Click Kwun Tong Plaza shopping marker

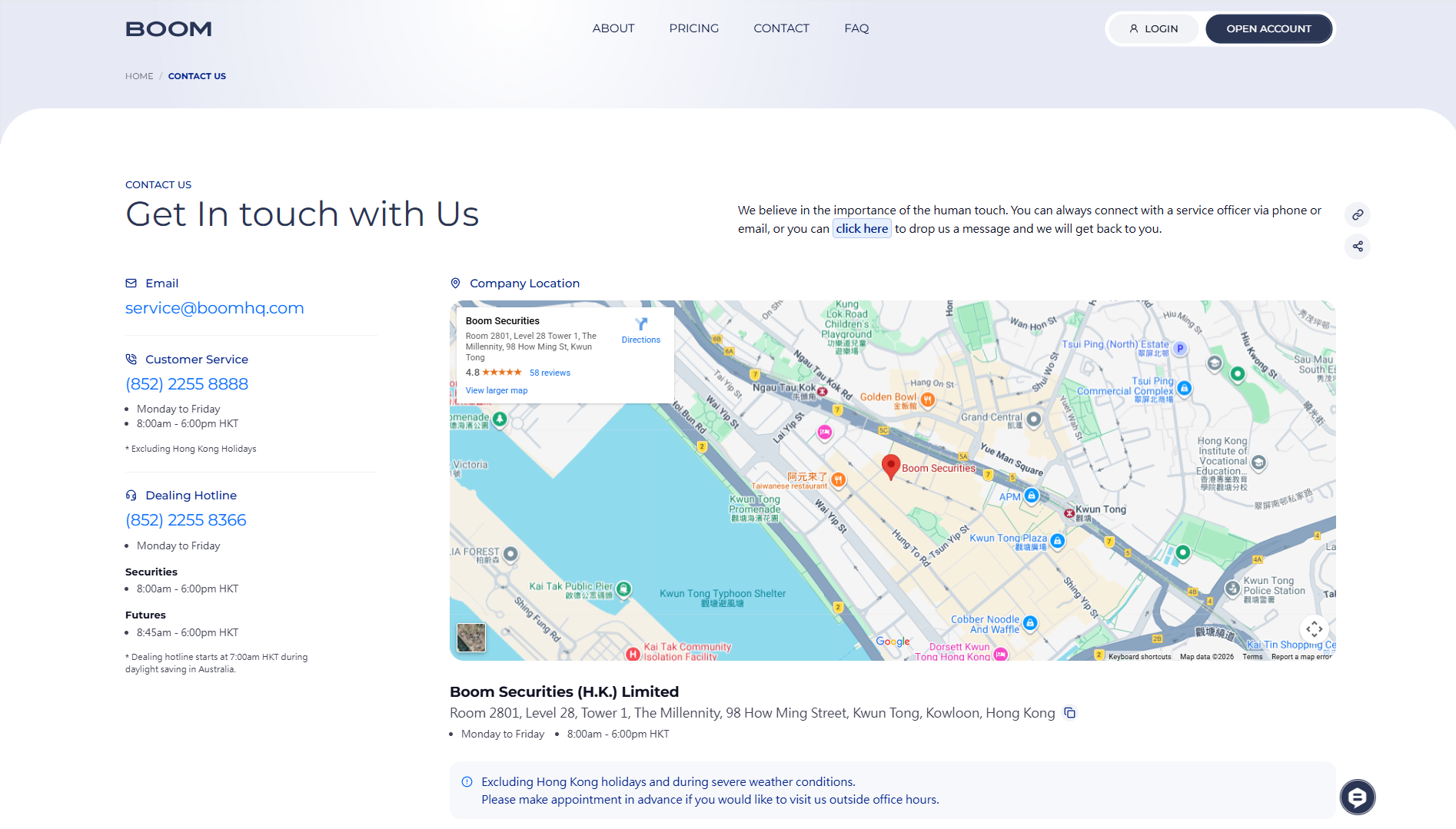point(1058,541)
